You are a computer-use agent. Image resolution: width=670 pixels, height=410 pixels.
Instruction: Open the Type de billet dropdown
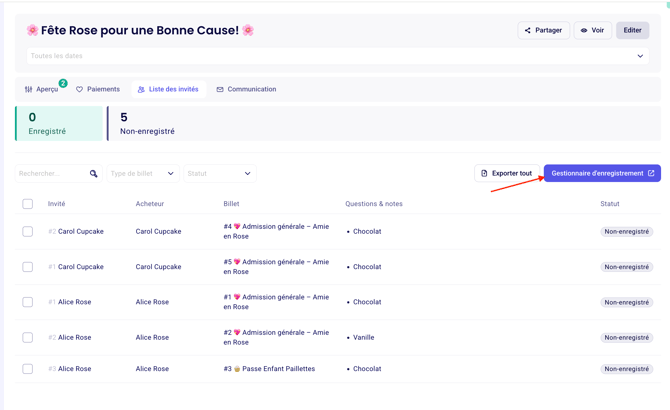pyautogui.click(x=142, y=174)
